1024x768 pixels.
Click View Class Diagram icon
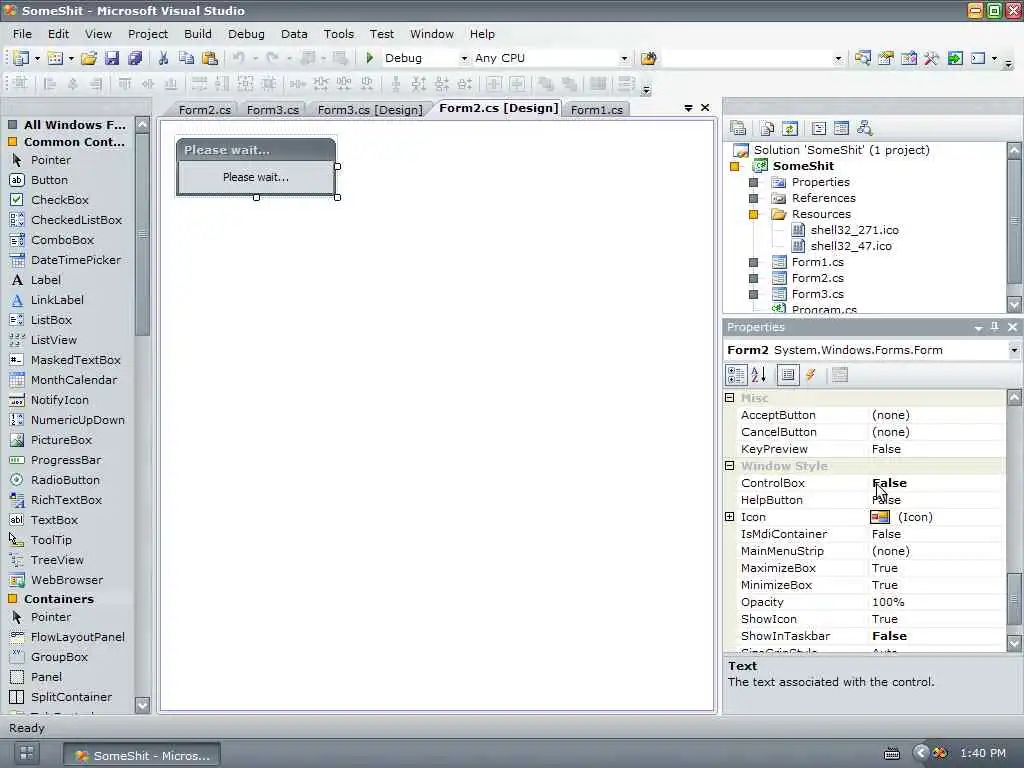[x=865, y=128]
